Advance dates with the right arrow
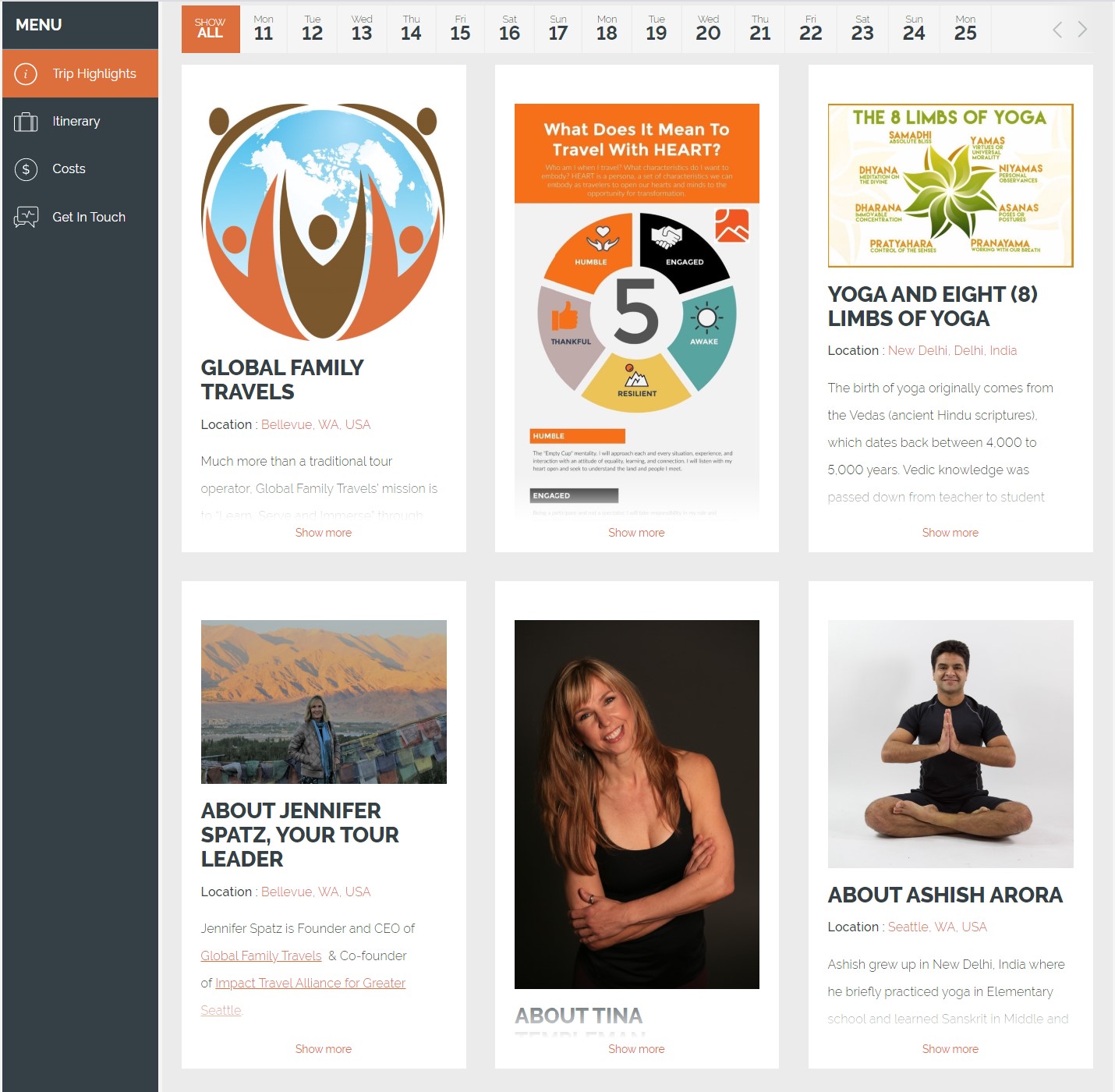 pyautogui.click(x=1082, y=30)
